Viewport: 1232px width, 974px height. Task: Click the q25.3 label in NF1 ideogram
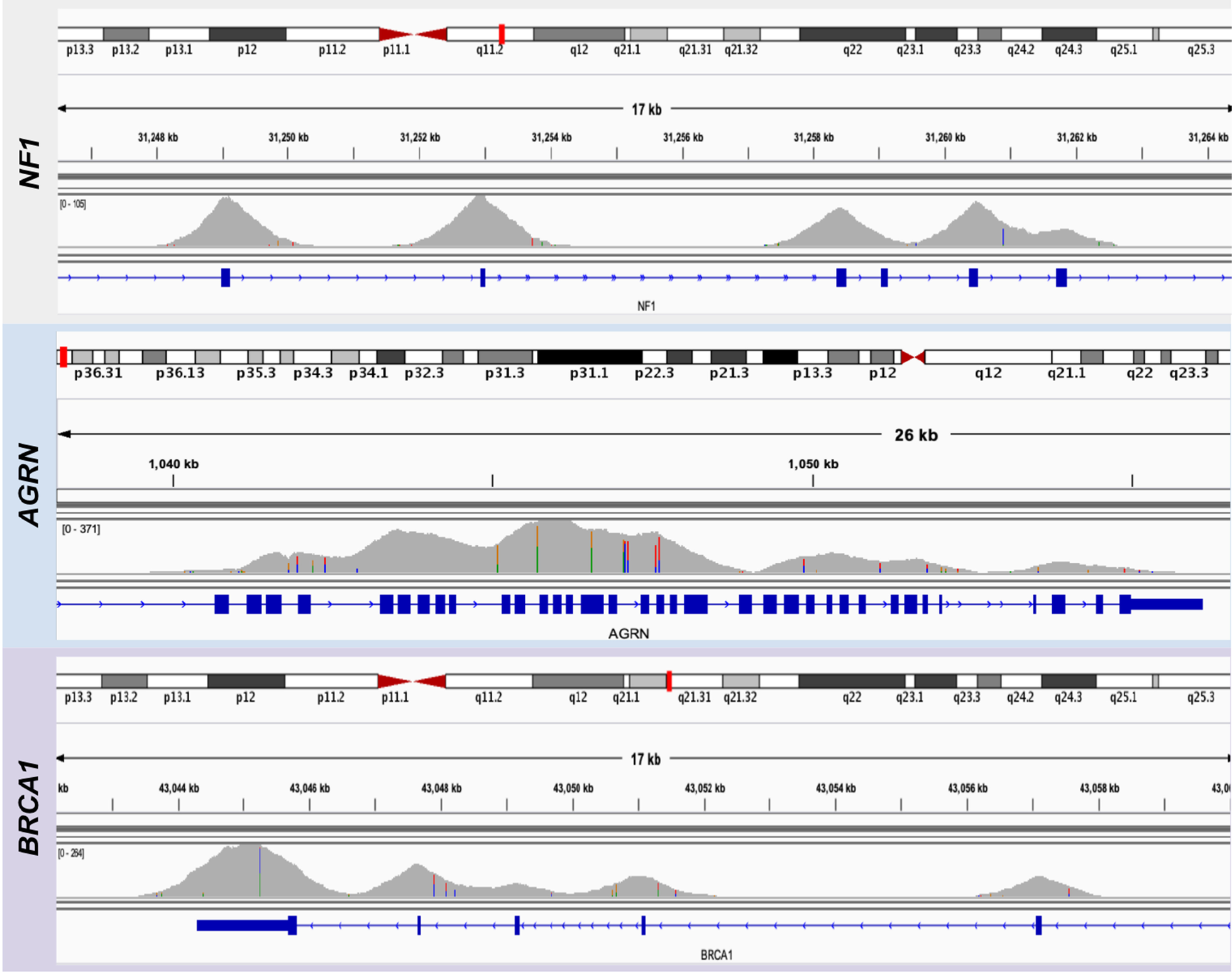(1201, 50)
